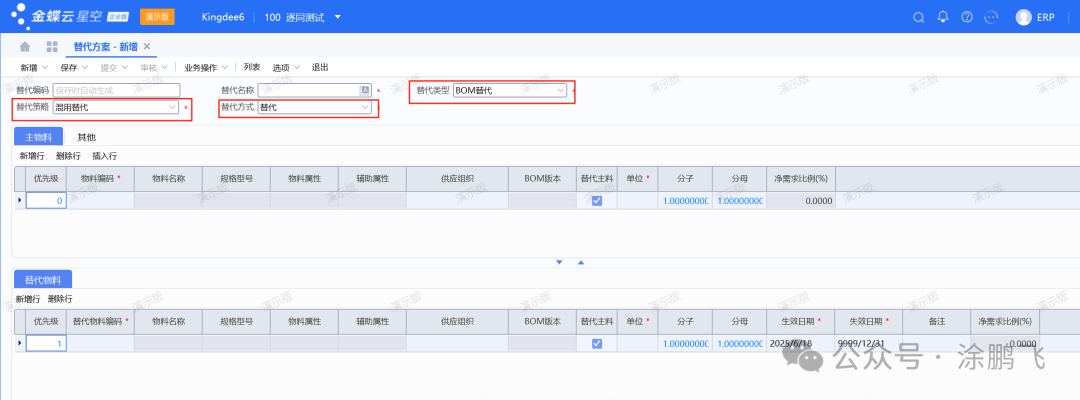The height and width of the screenshot is (400, 1080).
Task: Open the 替代类型 dropdown
Action: (560, 90)
